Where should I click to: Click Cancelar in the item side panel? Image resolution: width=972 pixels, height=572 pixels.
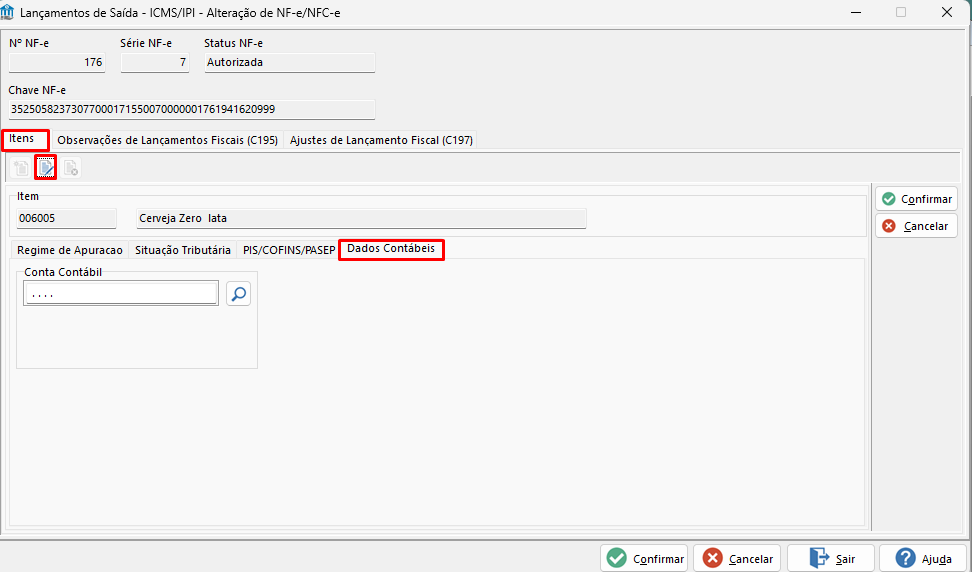click(916, 226)
